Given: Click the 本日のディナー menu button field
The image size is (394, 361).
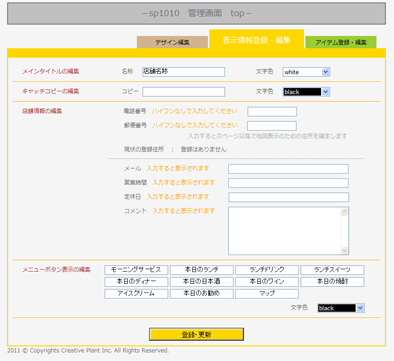Looking at the screenshot, I should pyautogui.click(x=136, y=282).
